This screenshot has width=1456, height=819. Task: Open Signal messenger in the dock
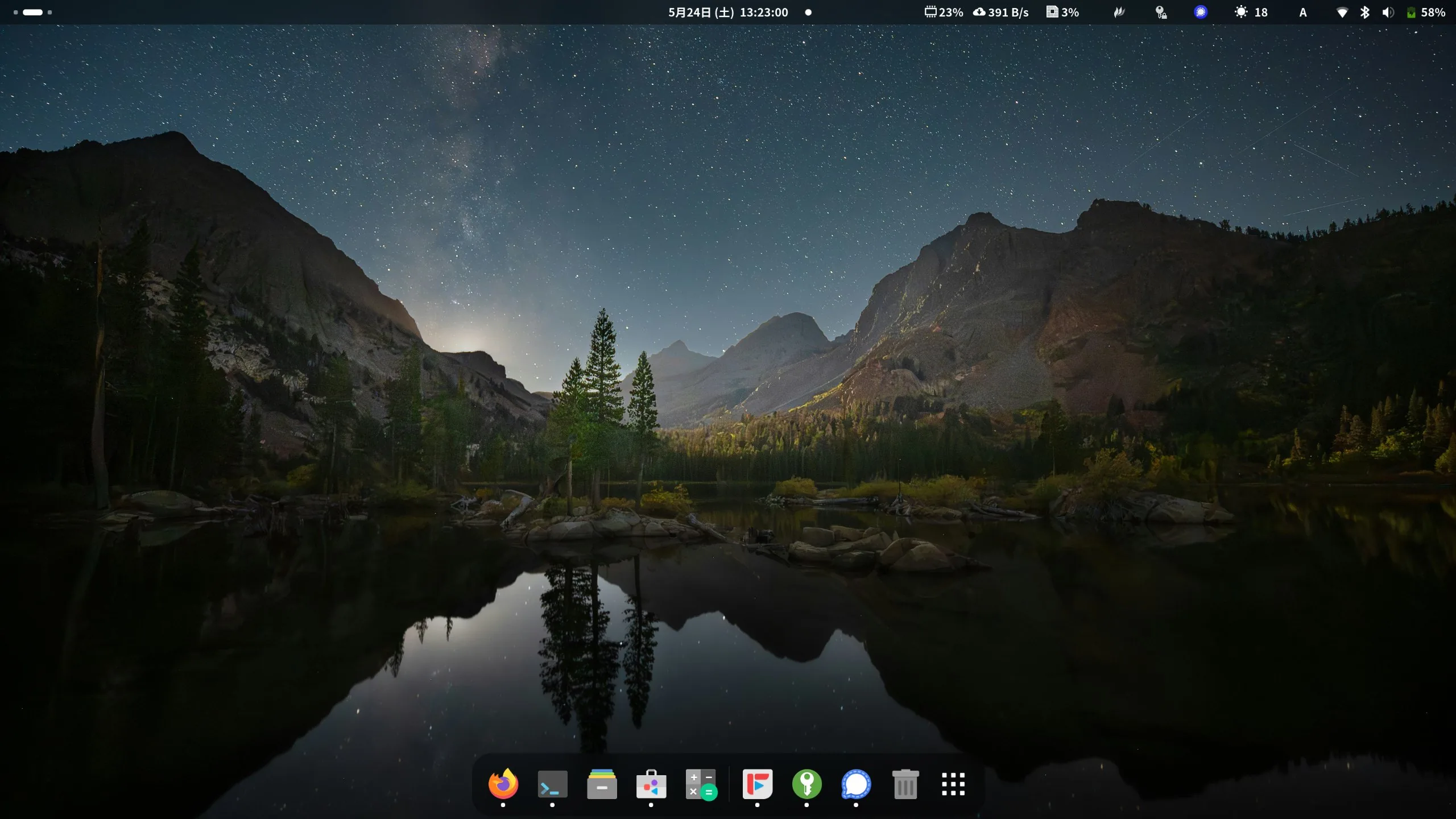(856, 784)
